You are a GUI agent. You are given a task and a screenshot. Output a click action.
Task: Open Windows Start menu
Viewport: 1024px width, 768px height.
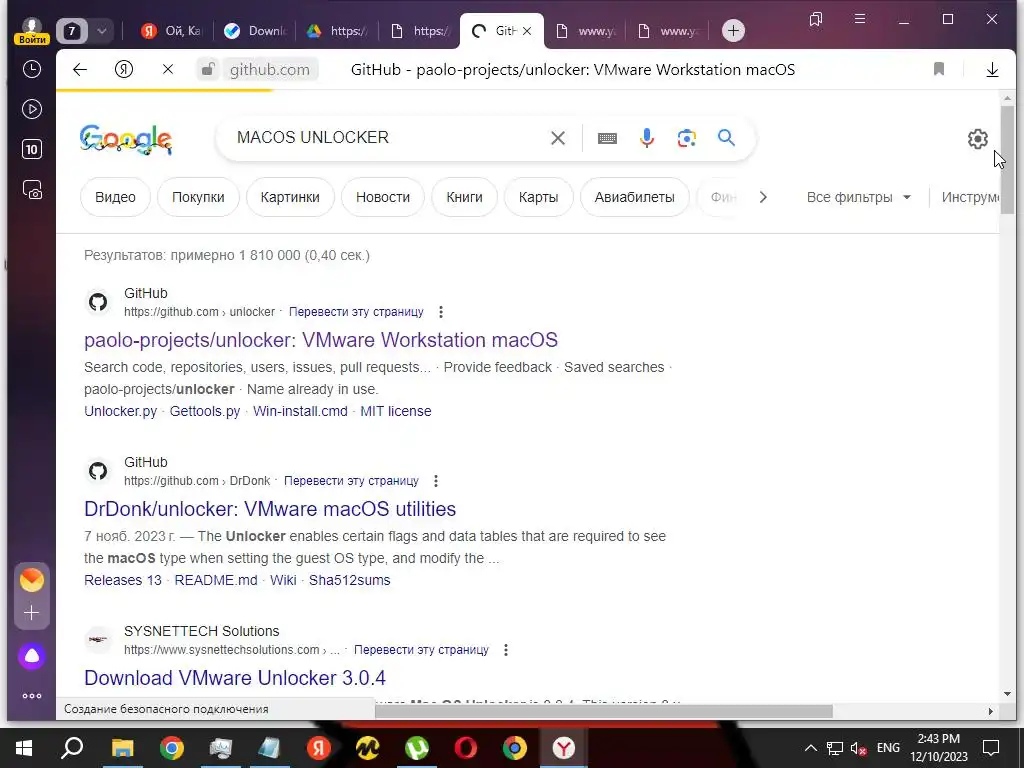[24, 748]
